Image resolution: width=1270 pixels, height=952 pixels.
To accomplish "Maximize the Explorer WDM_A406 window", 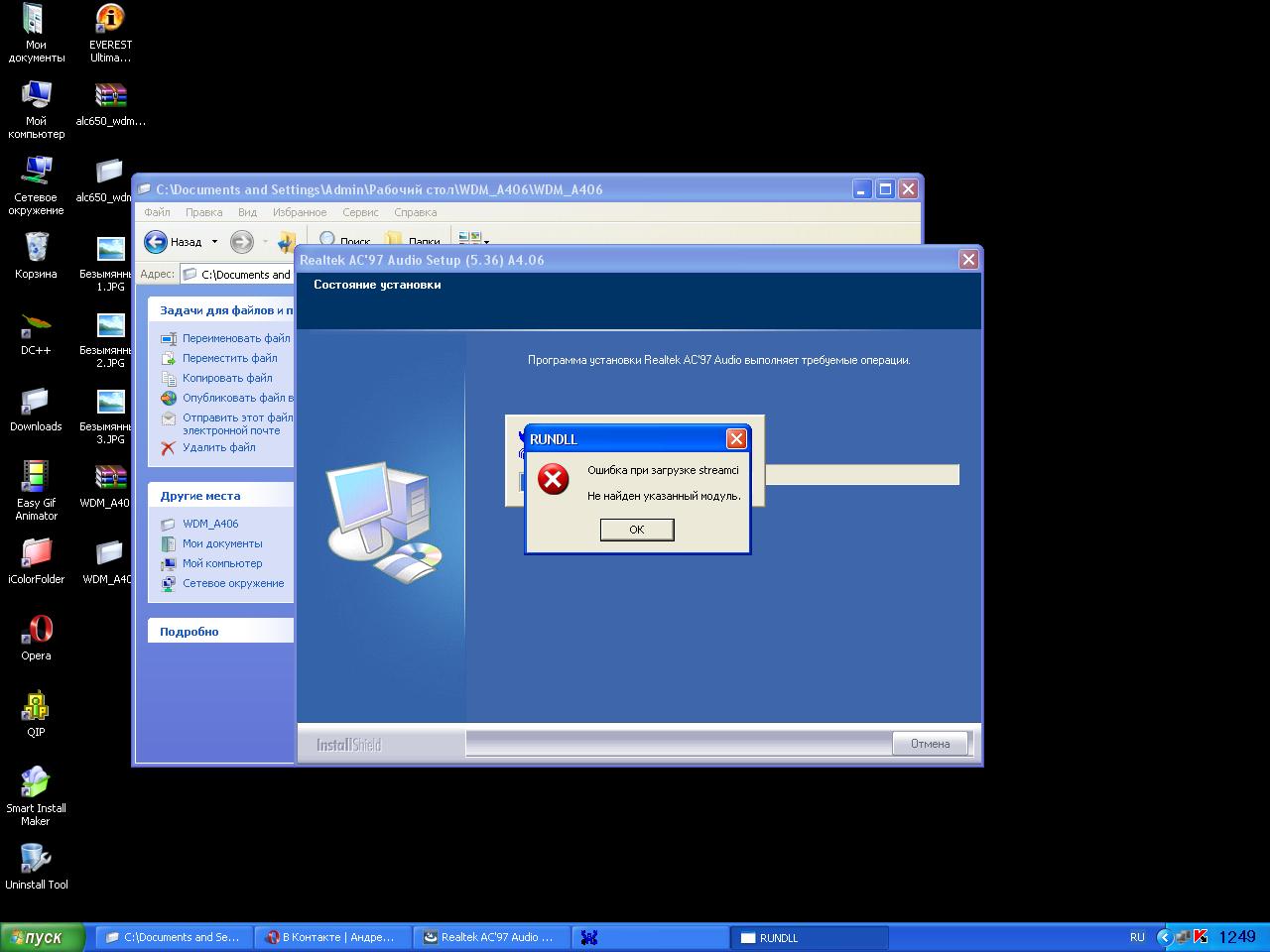I will point(885,188).
